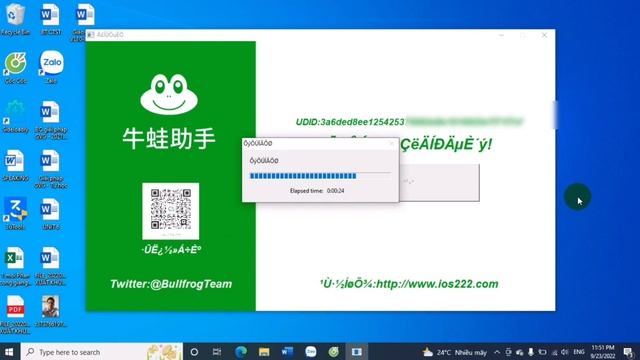Open the Zalo desktop shortcut
Viewport: 640px width, 360px height.
point(51,67)
